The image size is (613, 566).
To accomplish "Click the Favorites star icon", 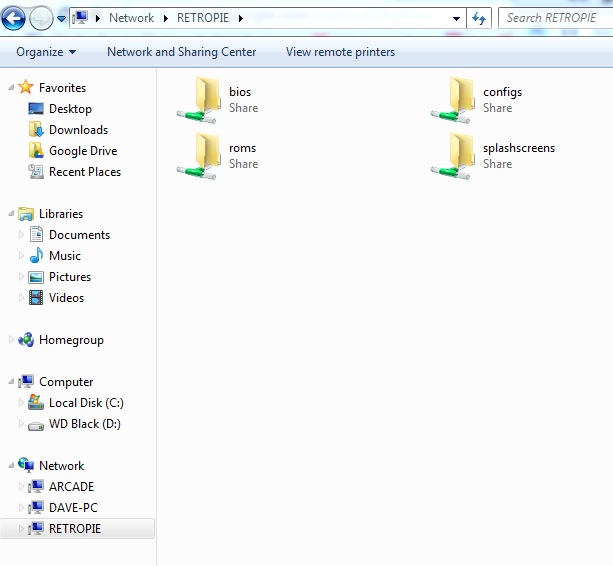I will pos(26,87).
